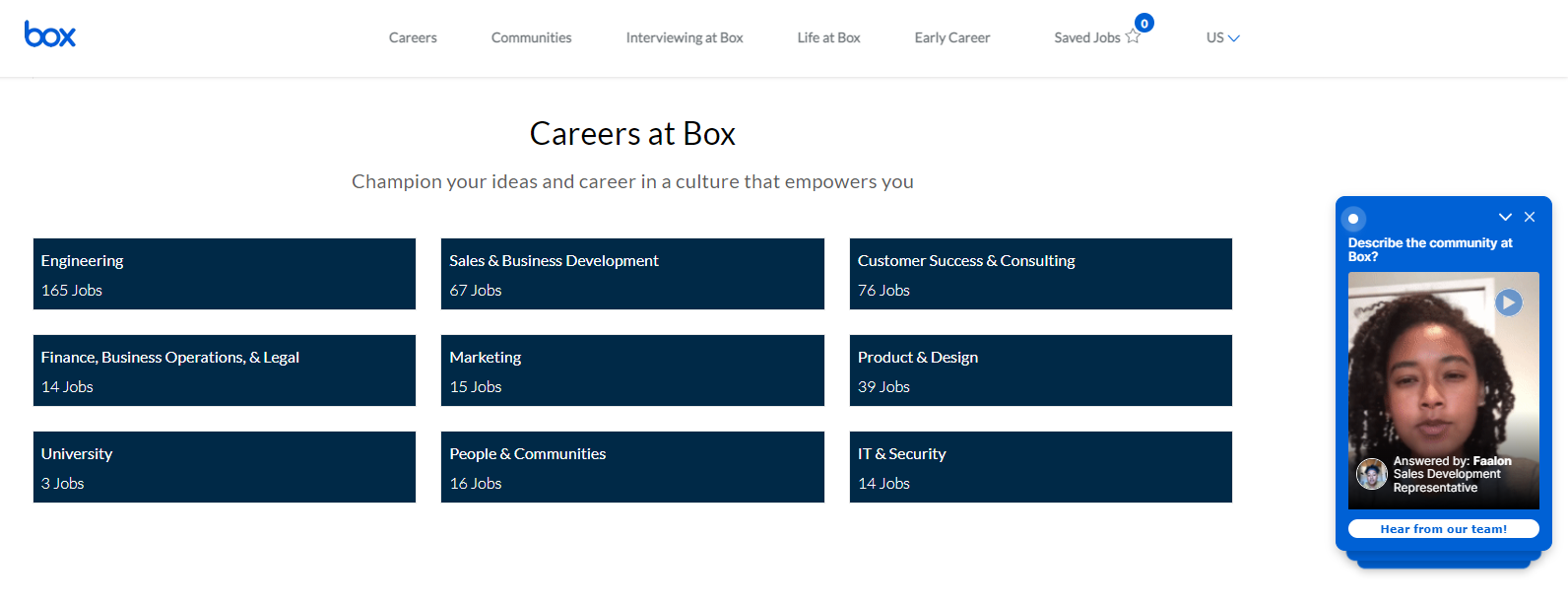This screenshot has height=604, width=1568.
Task: Open the Early Career page
Action: tap(951, 37)
